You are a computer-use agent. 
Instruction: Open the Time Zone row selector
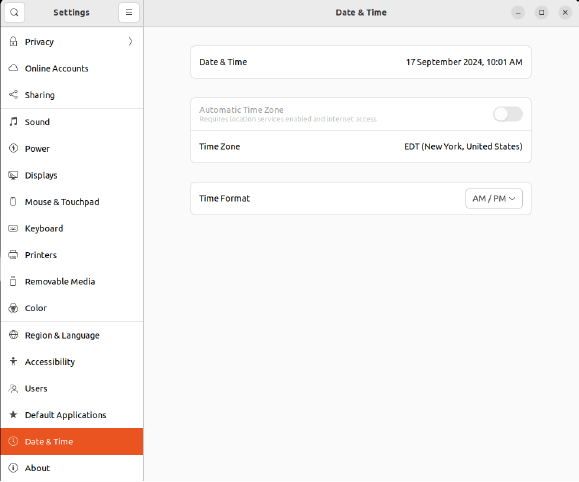point(361,147)
